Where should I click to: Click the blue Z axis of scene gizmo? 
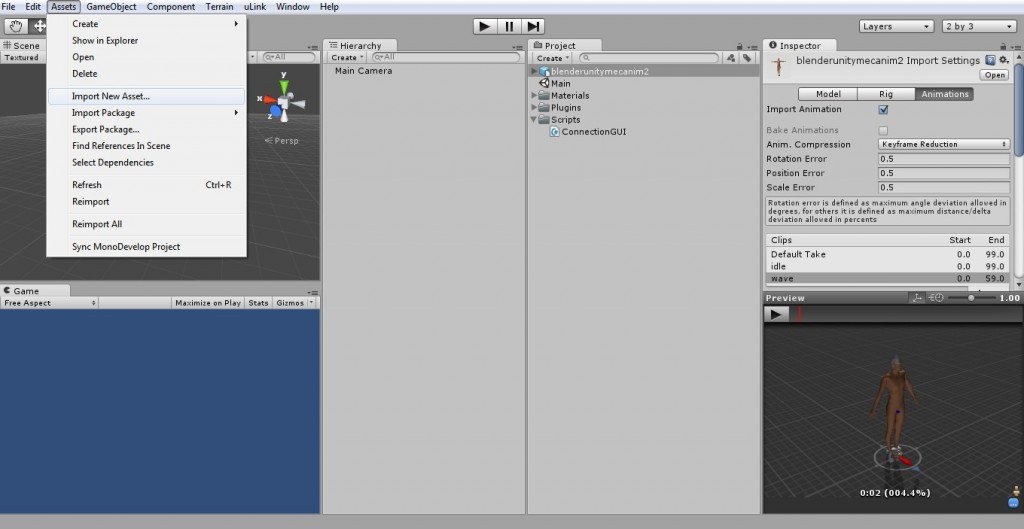pyautogui.click(x=275, y=113)
